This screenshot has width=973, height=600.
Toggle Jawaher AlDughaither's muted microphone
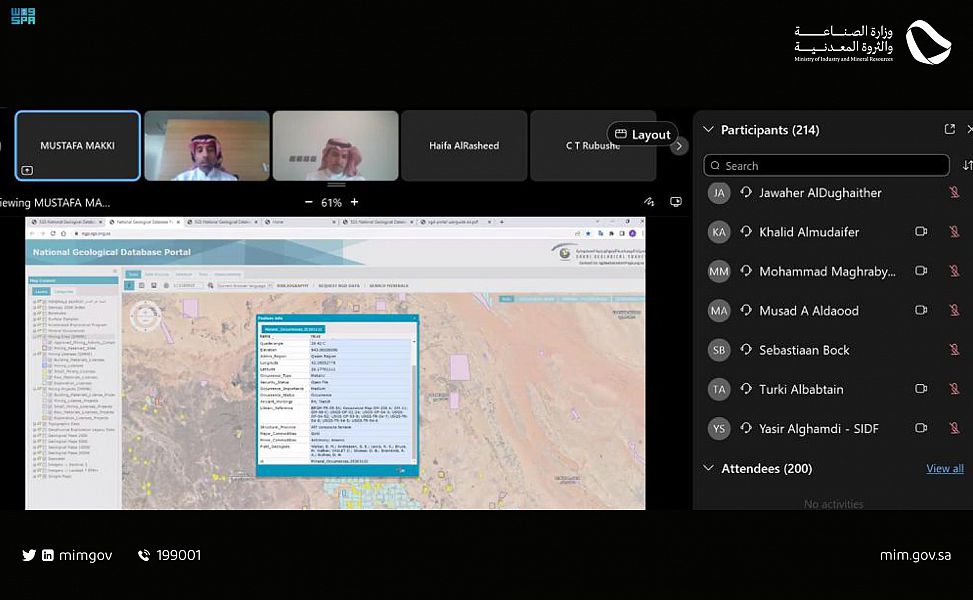[954, 193]
